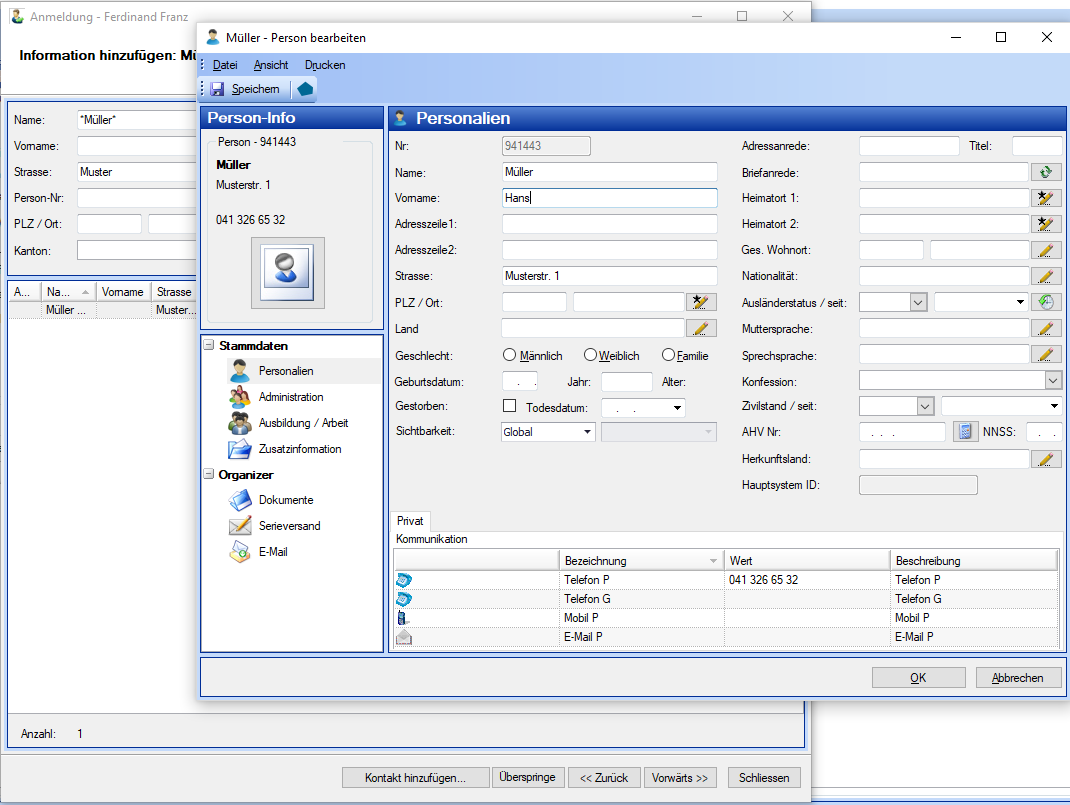Open the Sichtbarkeit Global dropdown
Screen dimensions: 1070x805
(587, 432)
